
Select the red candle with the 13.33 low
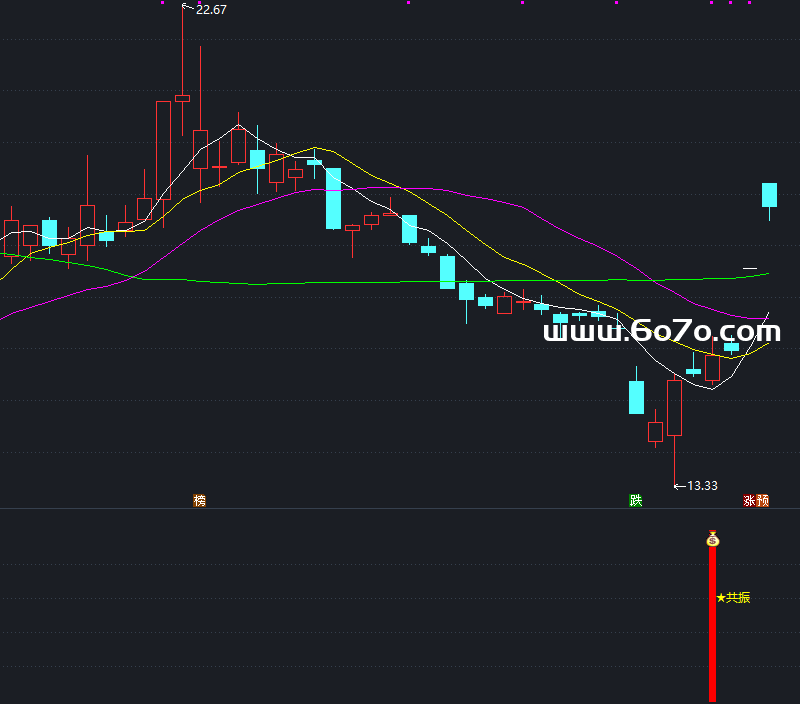point(675,407)
